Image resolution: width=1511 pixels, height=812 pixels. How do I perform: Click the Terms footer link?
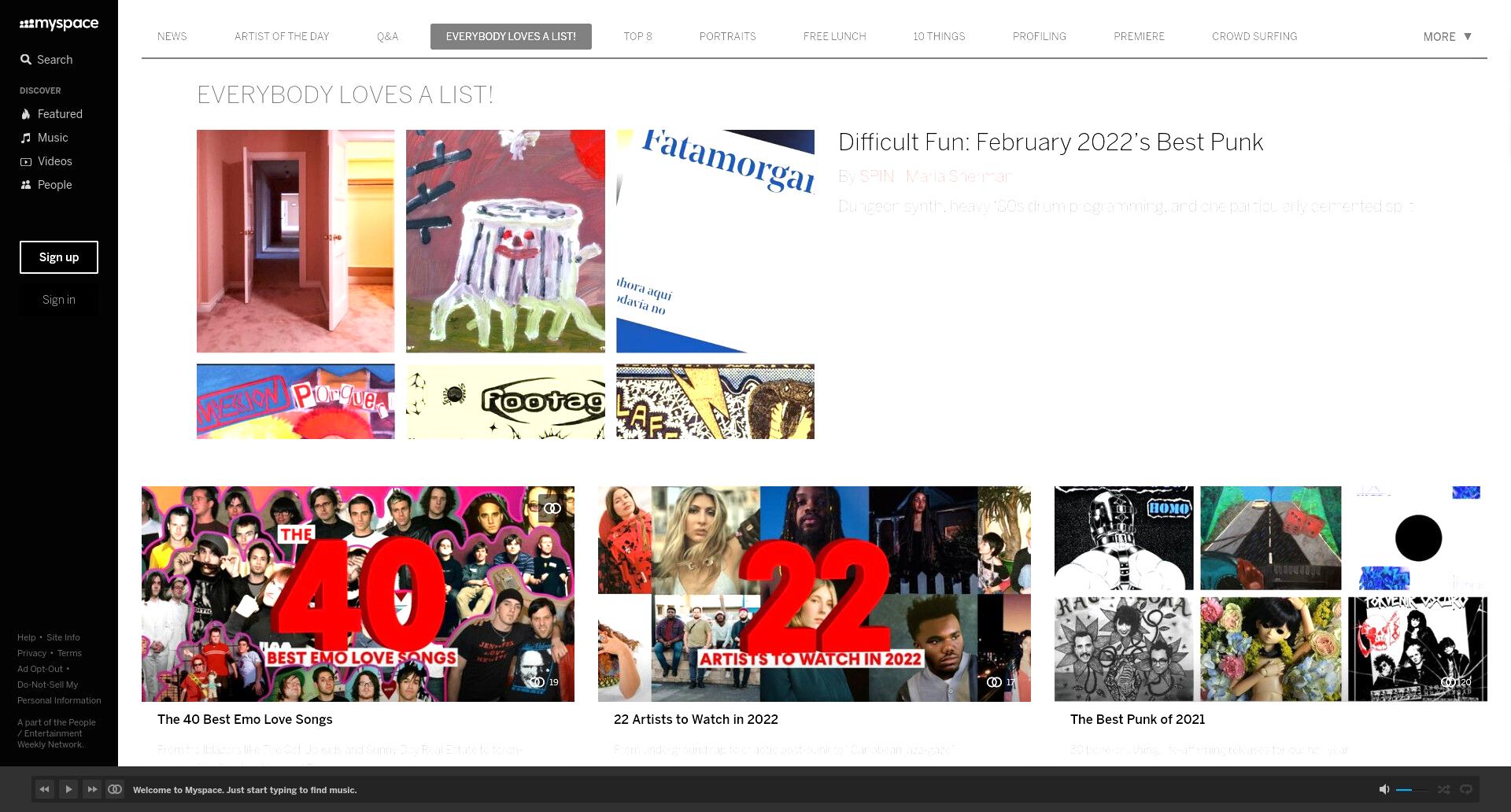(x=69, y=653)
